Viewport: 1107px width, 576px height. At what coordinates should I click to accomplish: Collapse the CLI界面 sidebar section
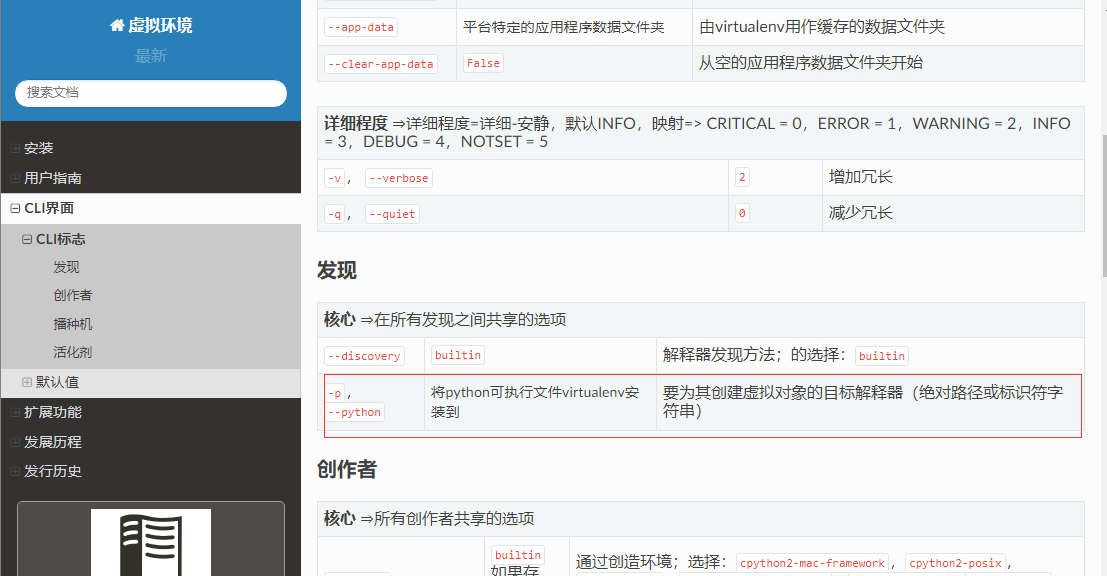pos(15,209)
